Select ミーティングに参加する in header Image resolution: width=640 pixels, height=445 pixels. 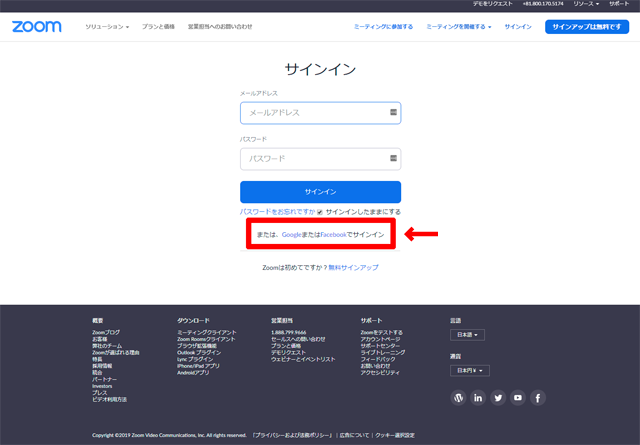click(x=383, y=27)
